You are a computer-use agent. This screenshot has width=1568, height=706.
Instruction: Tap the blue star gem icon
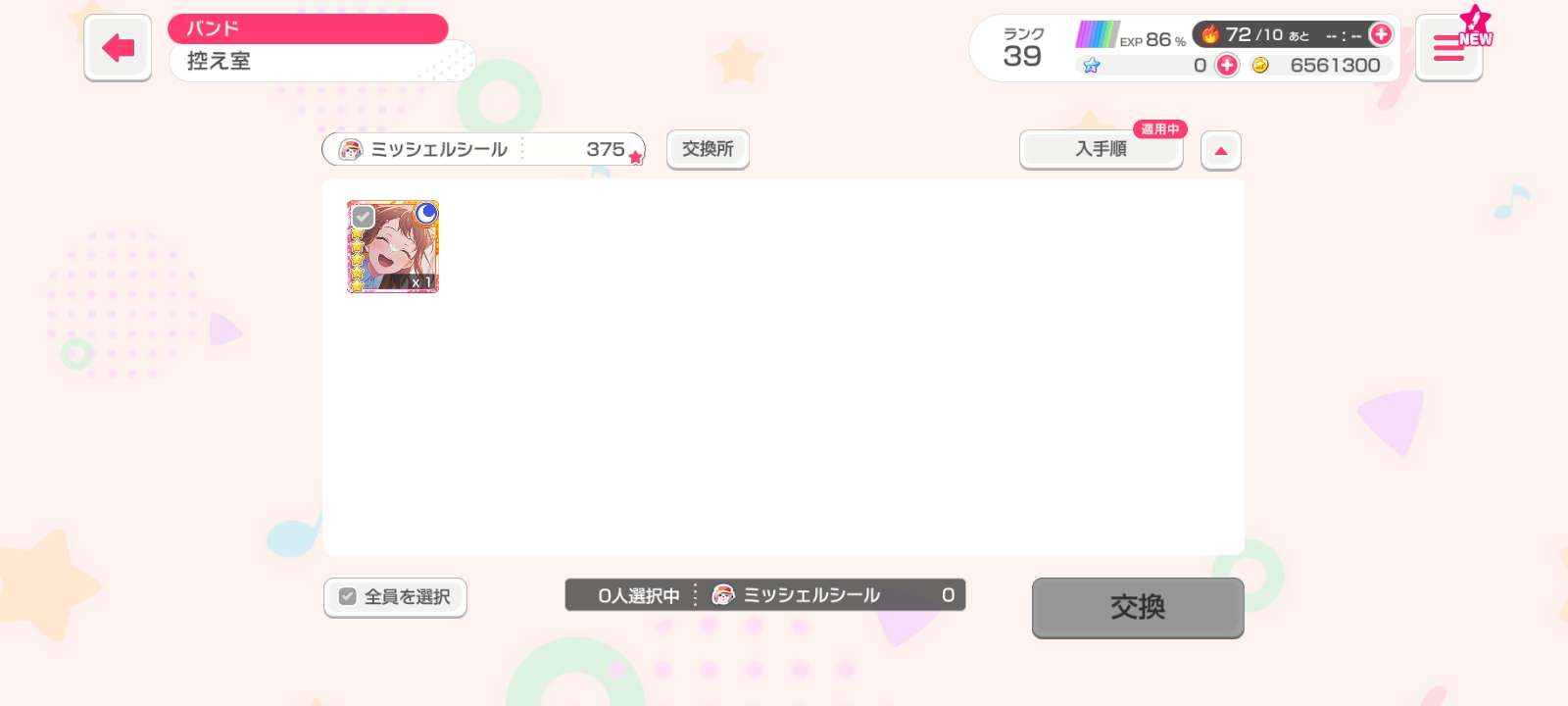(1091, 65)
